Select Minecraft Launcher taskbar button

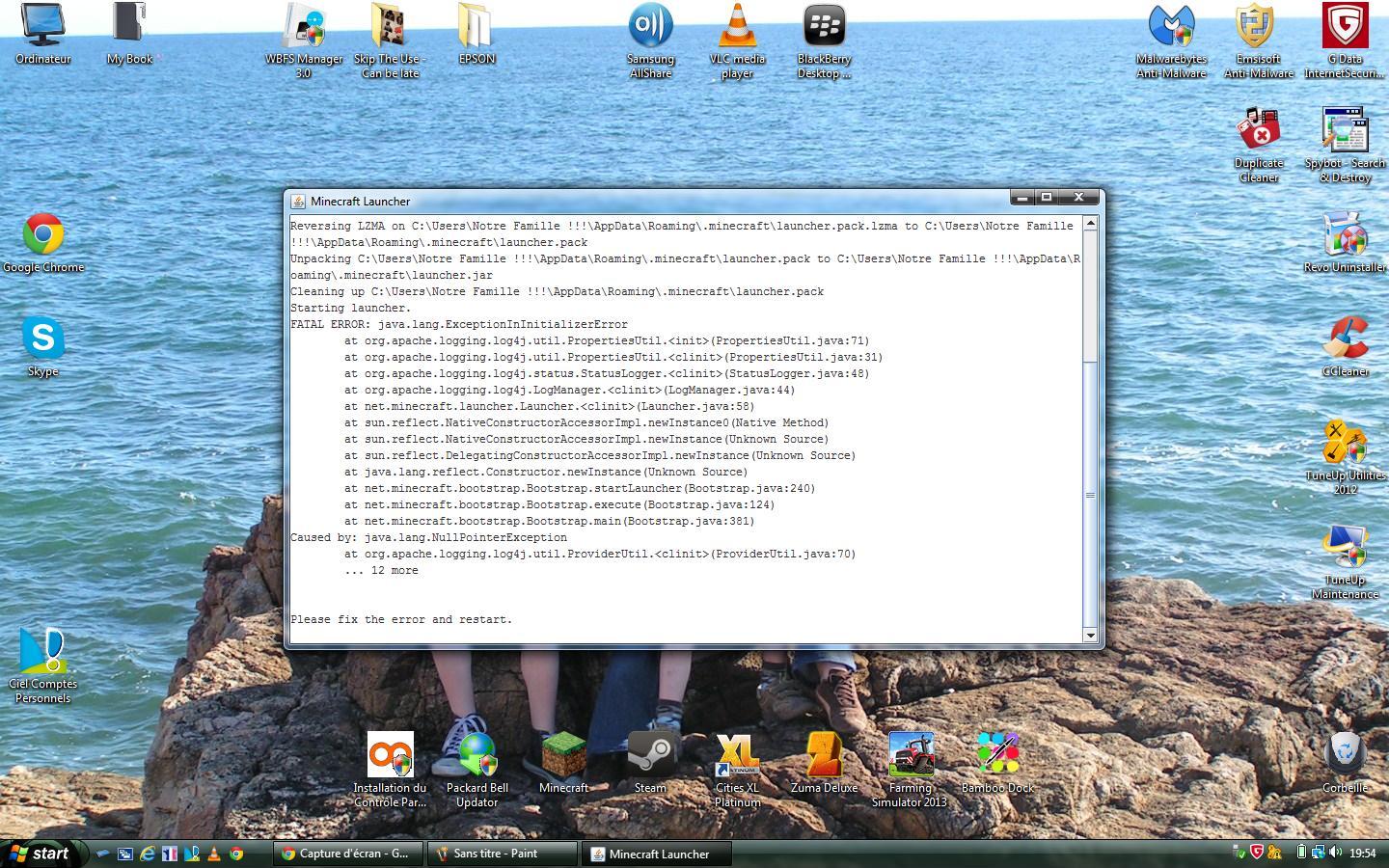[657, 854]
